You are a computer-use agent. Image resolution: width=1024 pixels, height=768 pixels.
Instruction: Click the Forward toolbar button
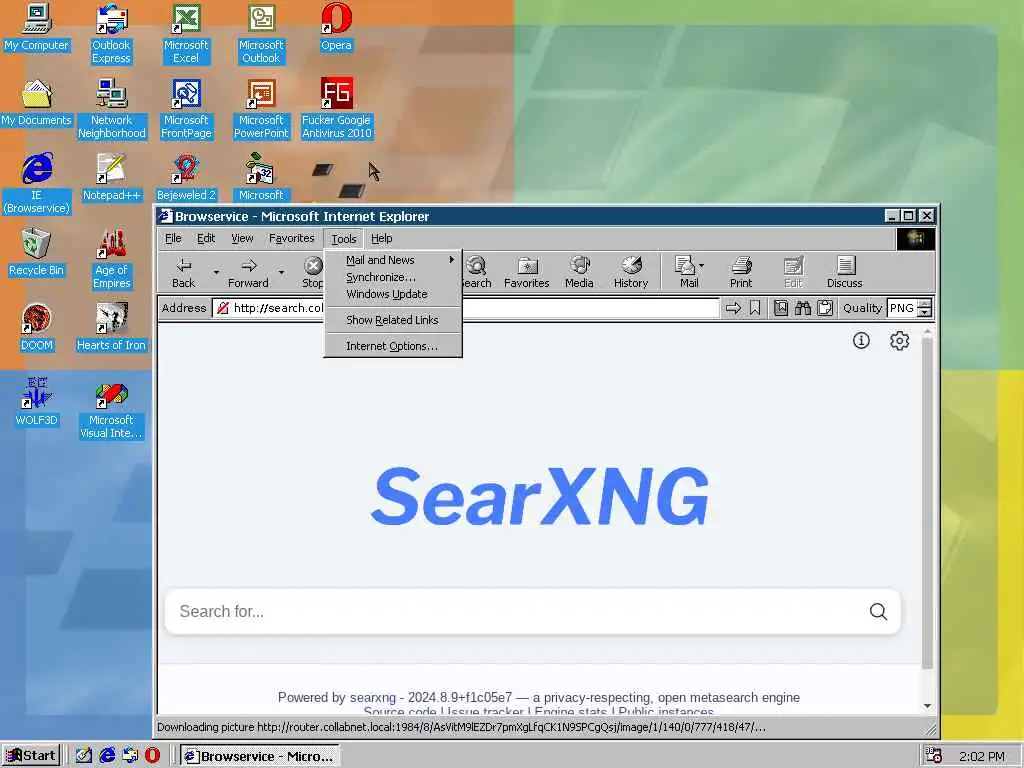pyautogui.click(x=248, y=272)
